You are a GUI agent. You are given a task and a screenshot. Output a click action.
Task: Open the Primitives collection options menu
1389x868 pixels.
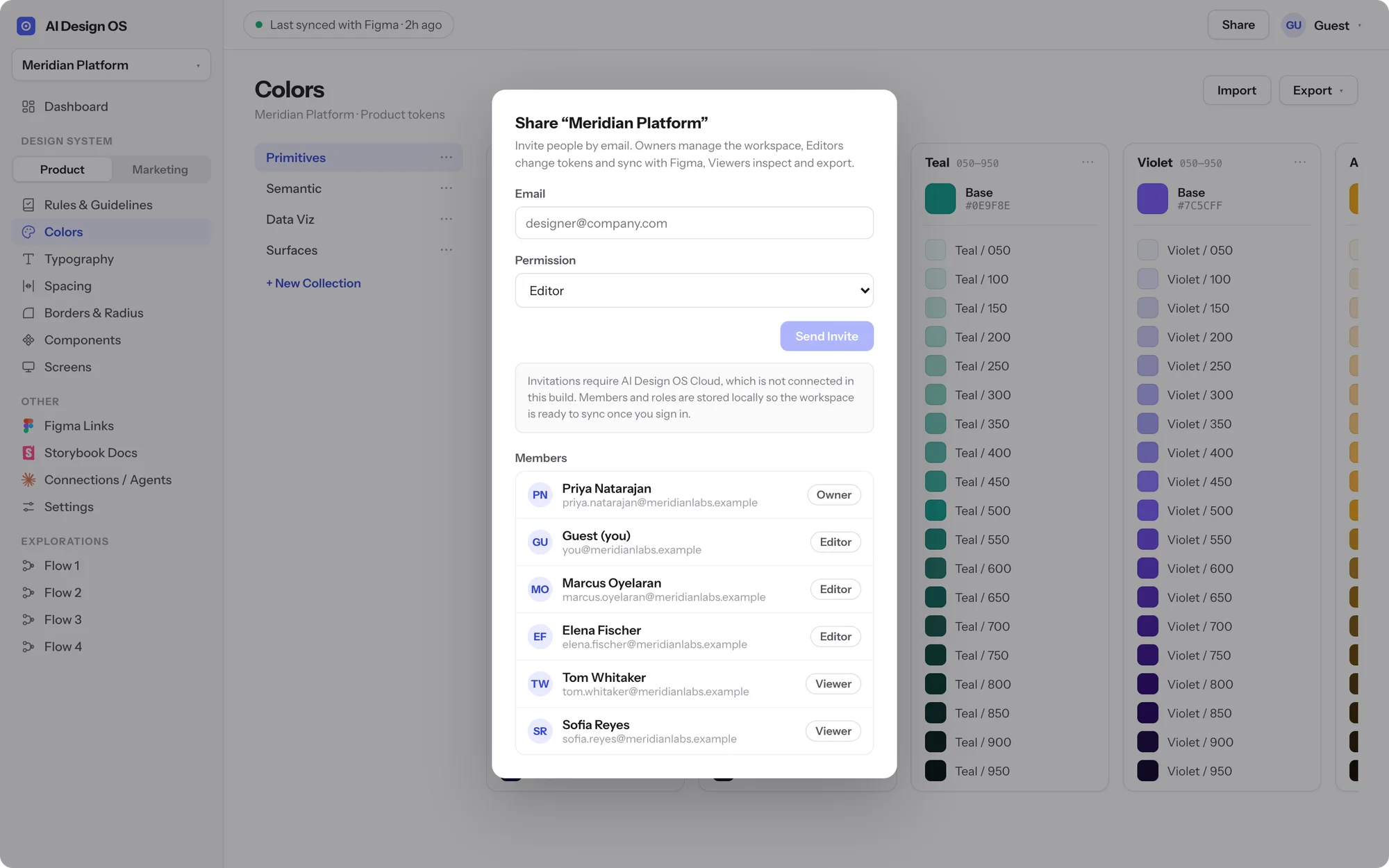point(446,158)
